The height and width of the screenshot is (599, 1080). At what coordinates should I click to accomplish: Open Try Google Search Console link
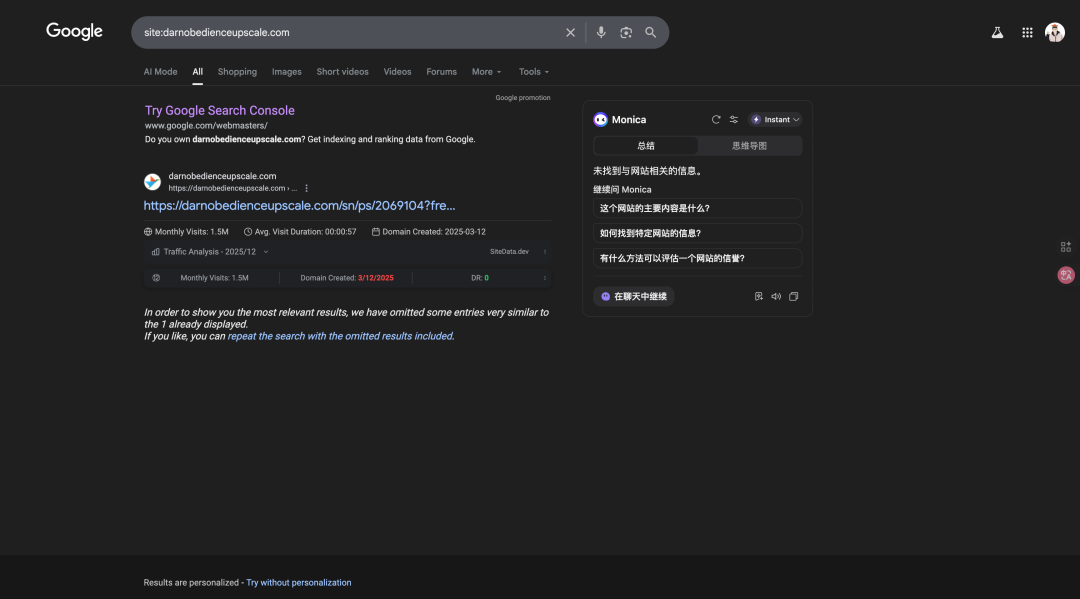coord(220,110)
